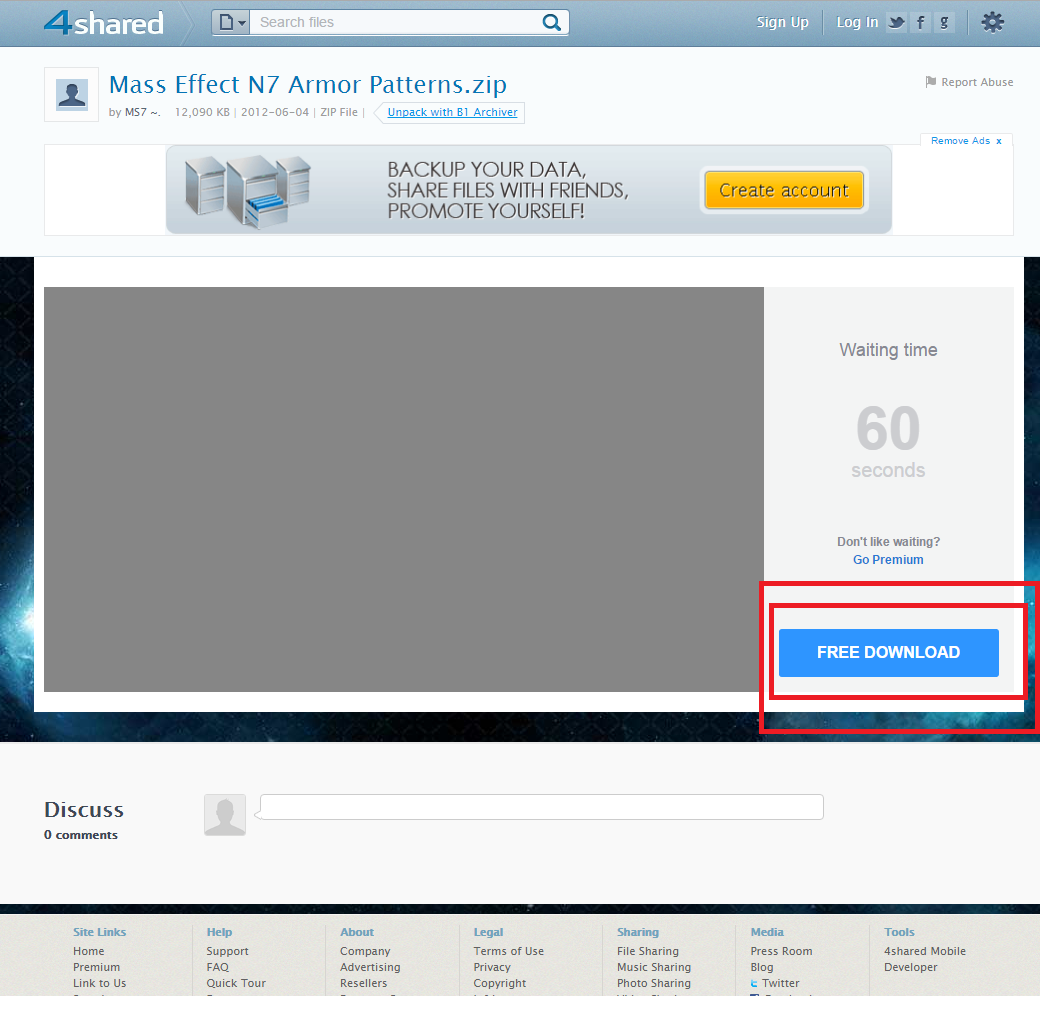
Task: Open the Blog footer link
Action: [762, 967]
